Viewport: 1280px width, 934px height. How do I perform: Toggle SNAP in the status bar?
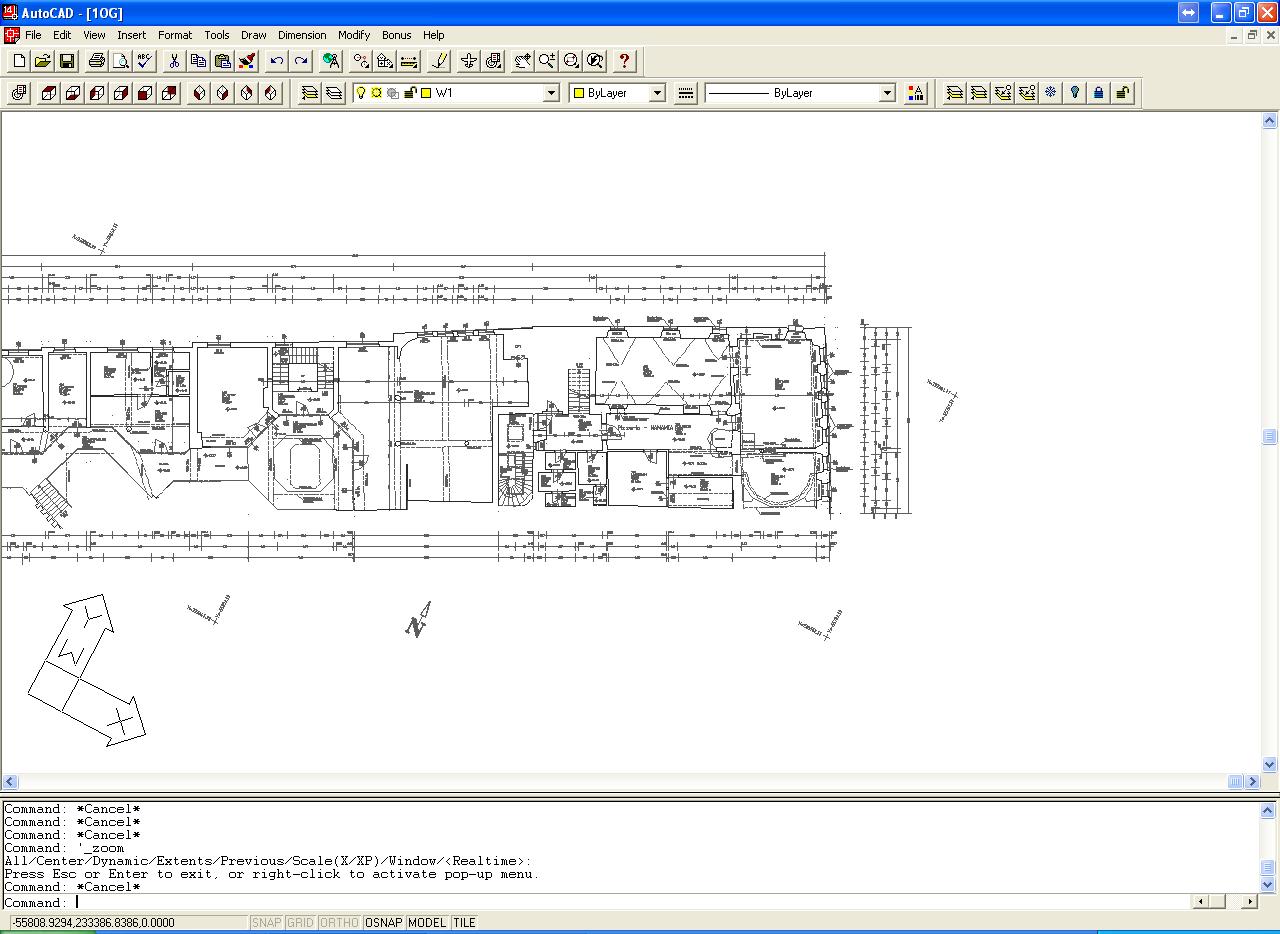(267, 922)
